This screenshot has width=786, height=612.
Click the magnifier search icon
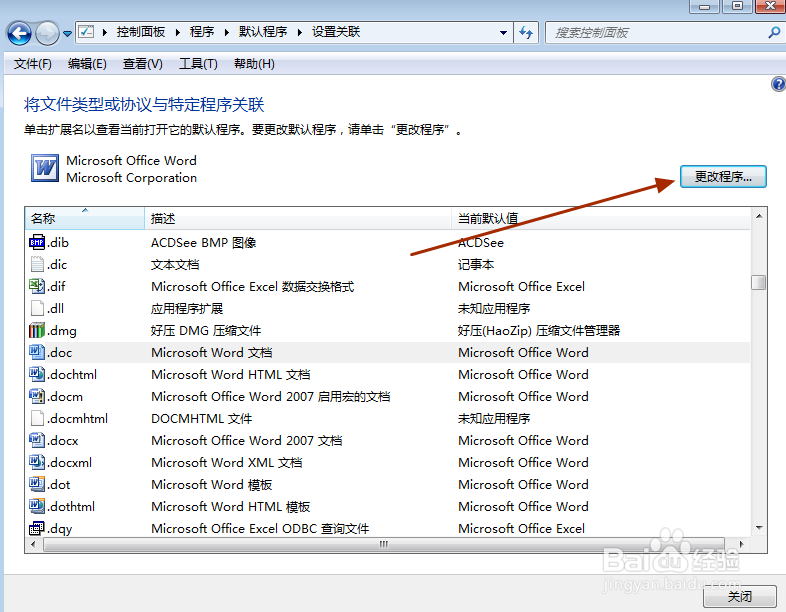(774, 33)
